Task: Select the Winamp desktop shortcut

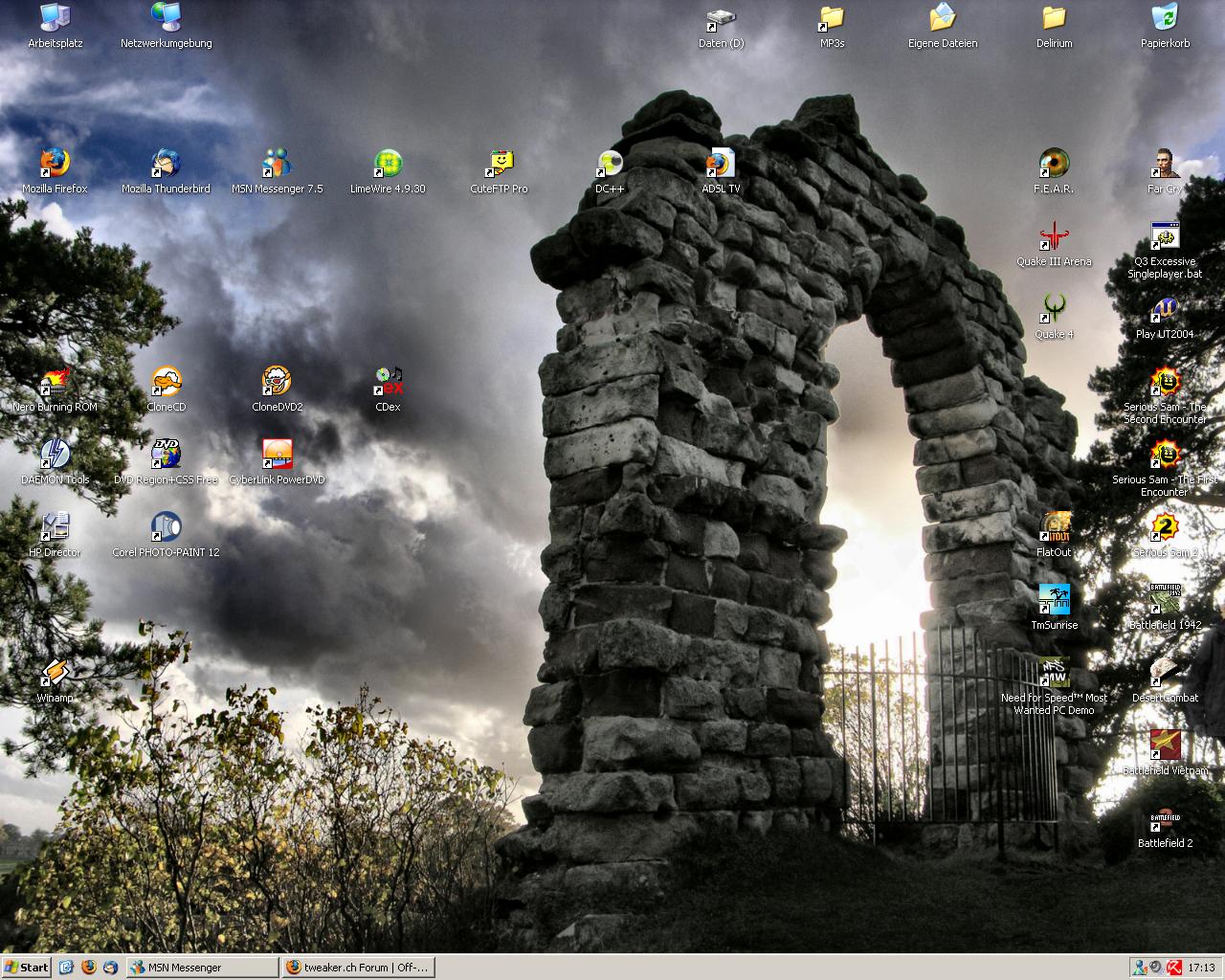Action: pos(55,674)
